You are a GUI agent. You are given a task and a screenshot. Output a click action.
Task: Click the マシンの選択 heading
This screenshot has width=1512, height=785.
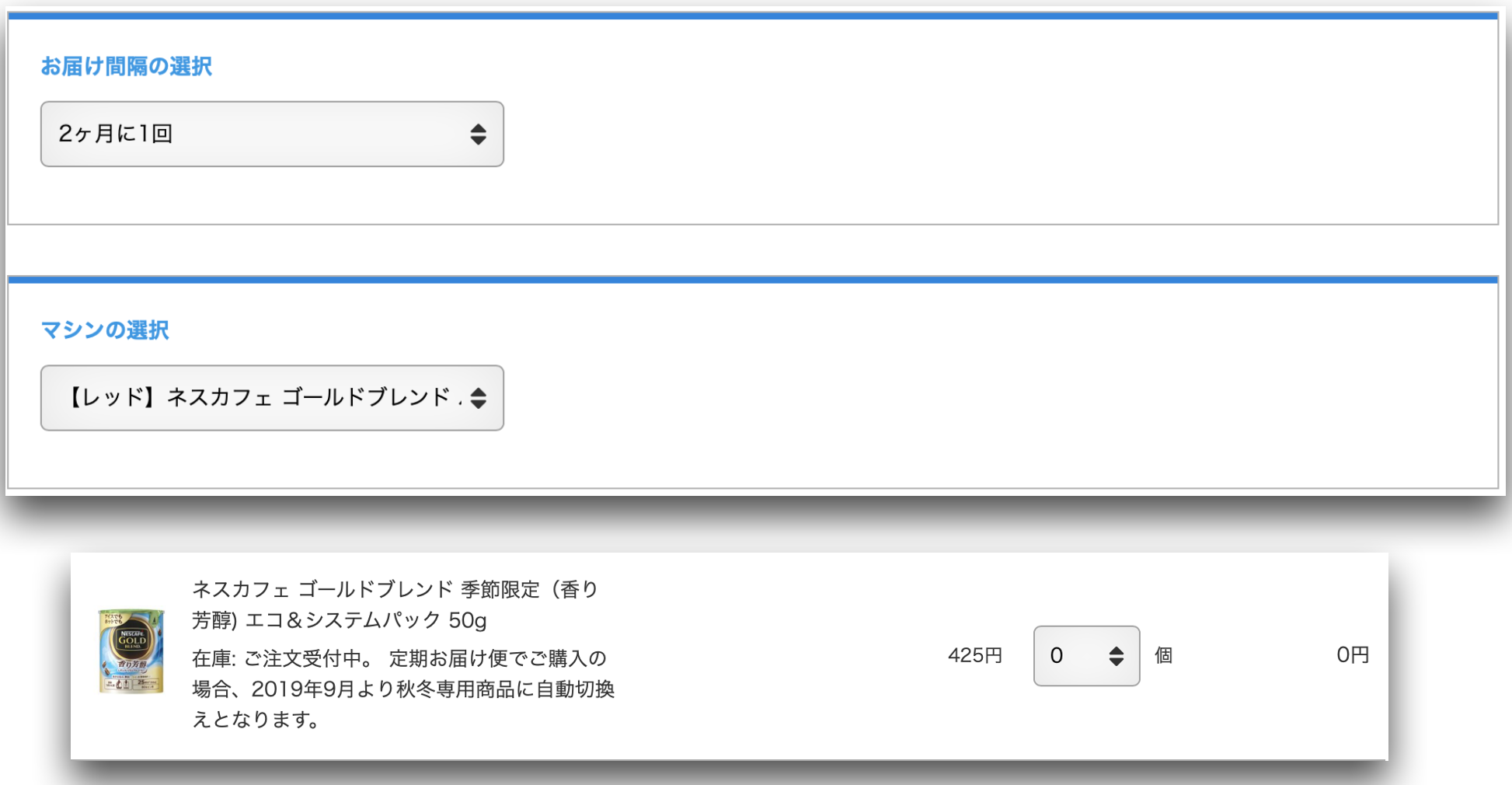(x=105, y=330)
